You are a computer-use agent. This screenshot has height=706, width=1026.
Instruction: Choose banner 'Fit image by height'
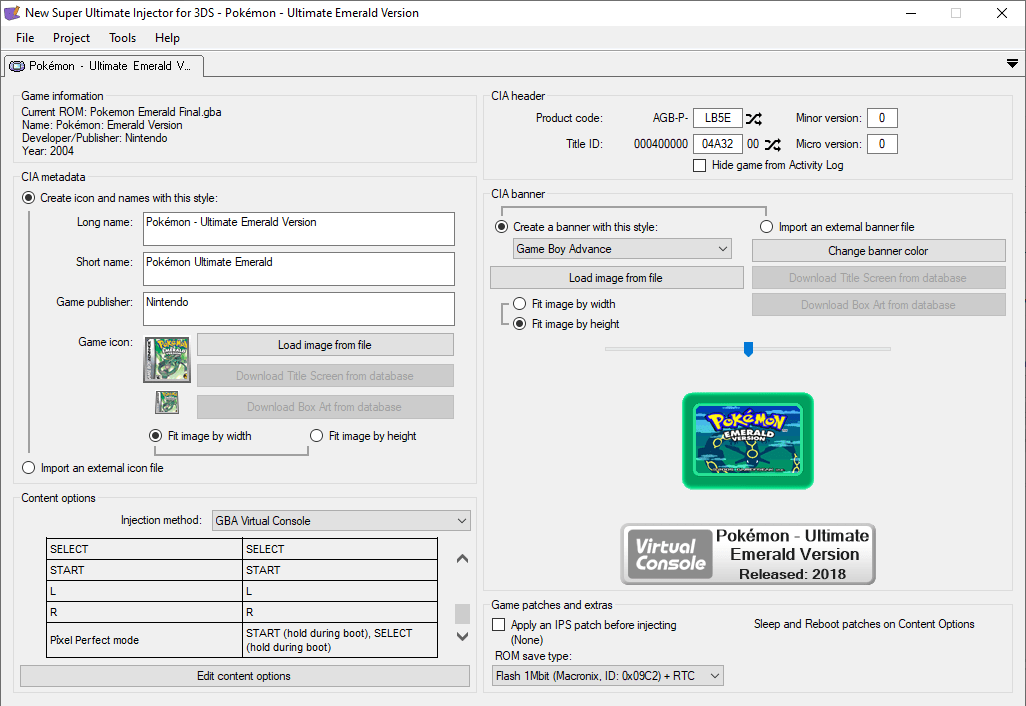[520, 324]
